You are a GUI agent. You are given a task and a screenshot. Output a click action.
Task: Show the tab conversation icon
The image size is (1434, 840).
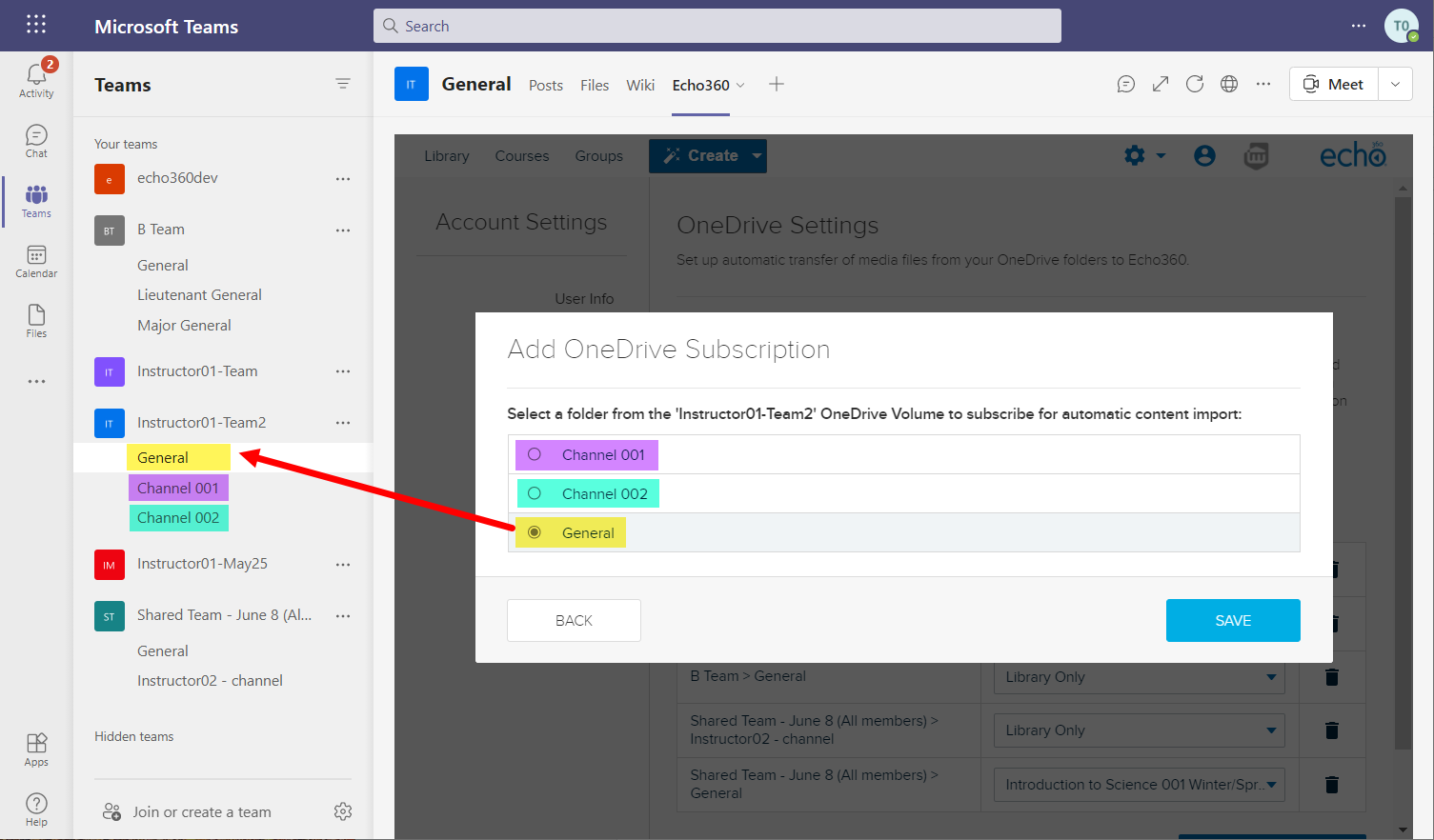pos(1126,84)
